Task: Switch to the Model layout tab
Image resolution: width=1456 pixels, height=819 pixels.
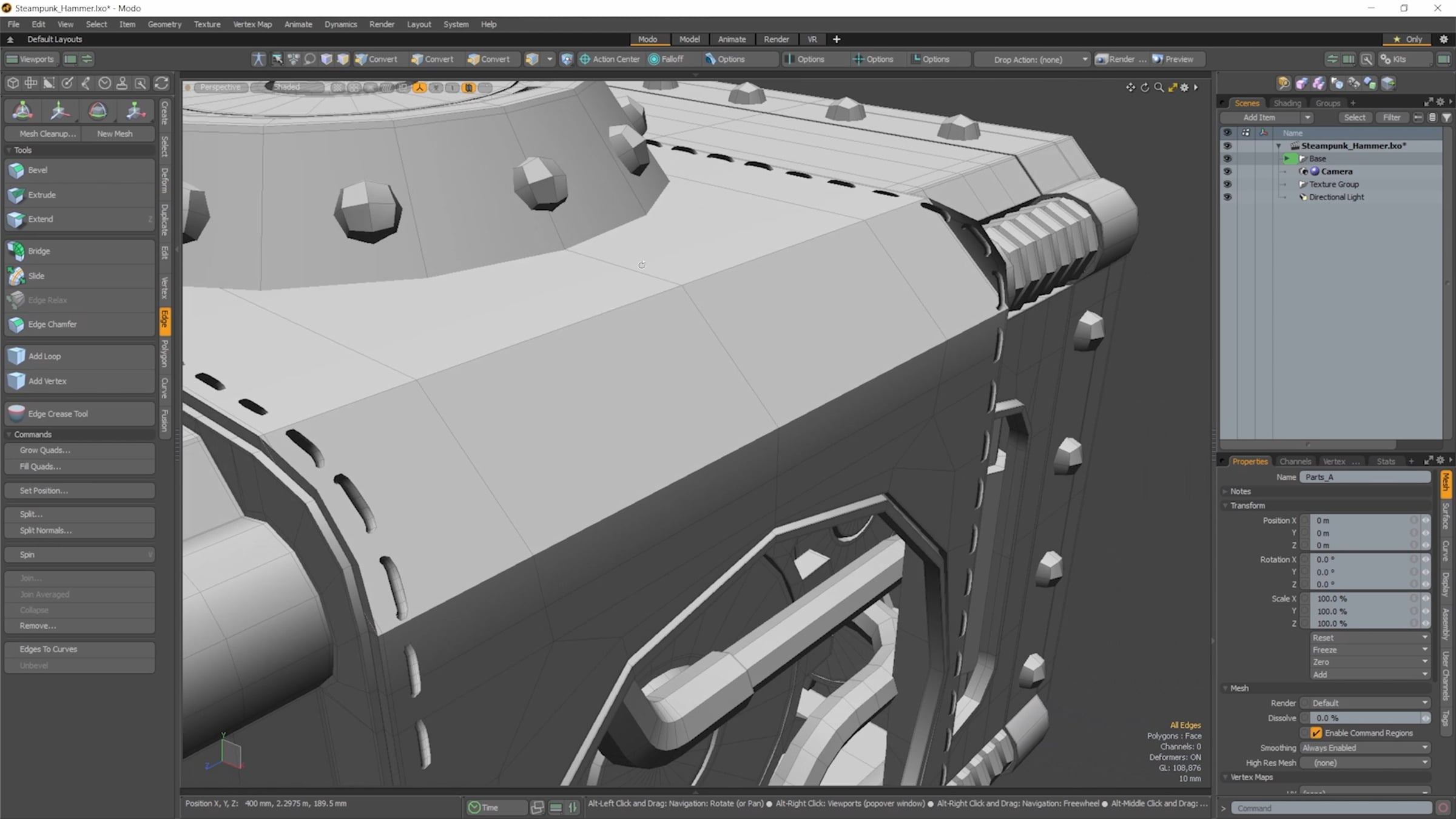Action: 689,39
